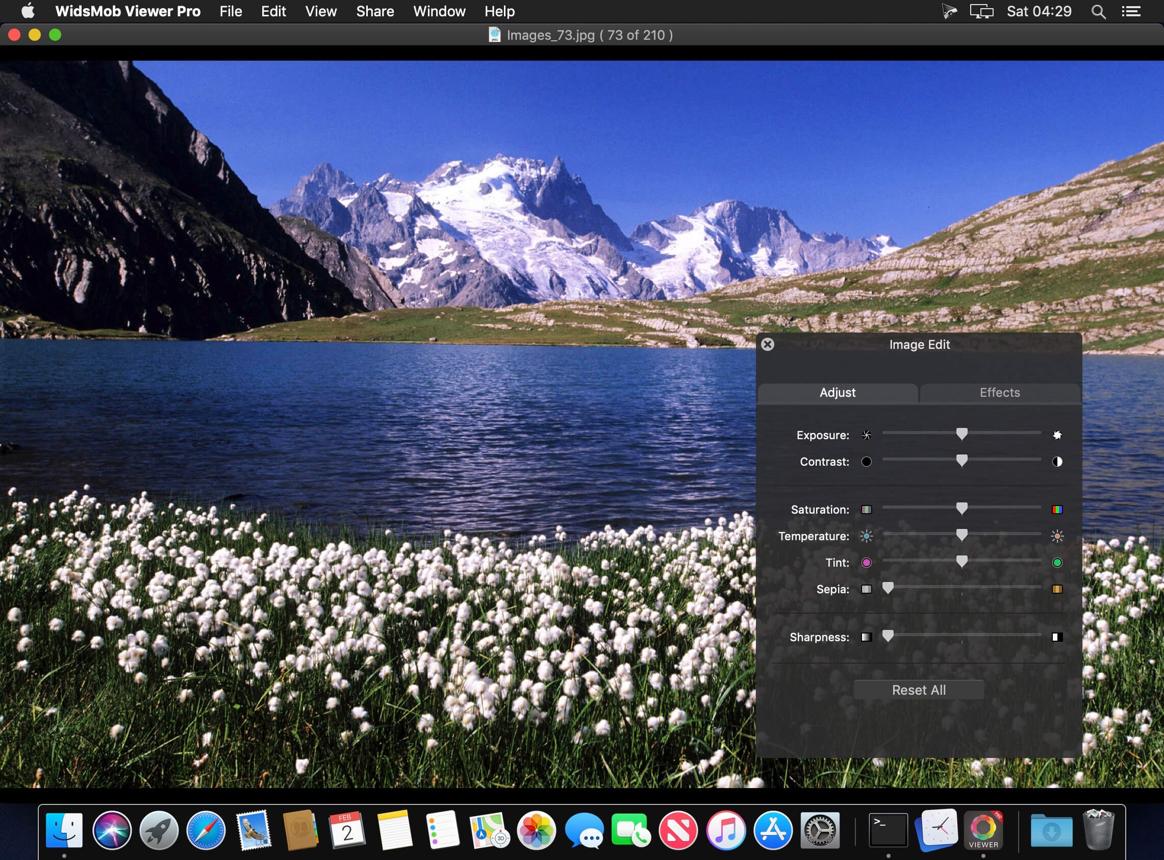This screenshot has width=1164, height=860.
Task: Click the full saturation color icon
Action: pos(1057,509)
